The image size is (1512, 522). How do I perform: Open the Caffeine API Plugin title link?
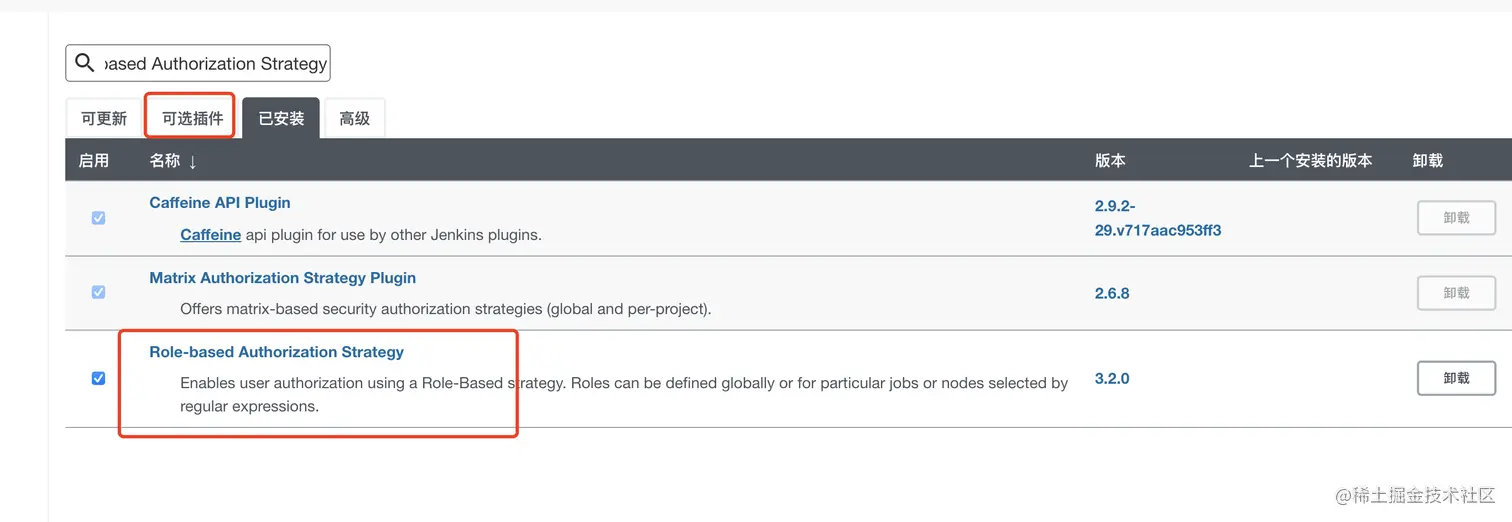(x=220, y=202)
